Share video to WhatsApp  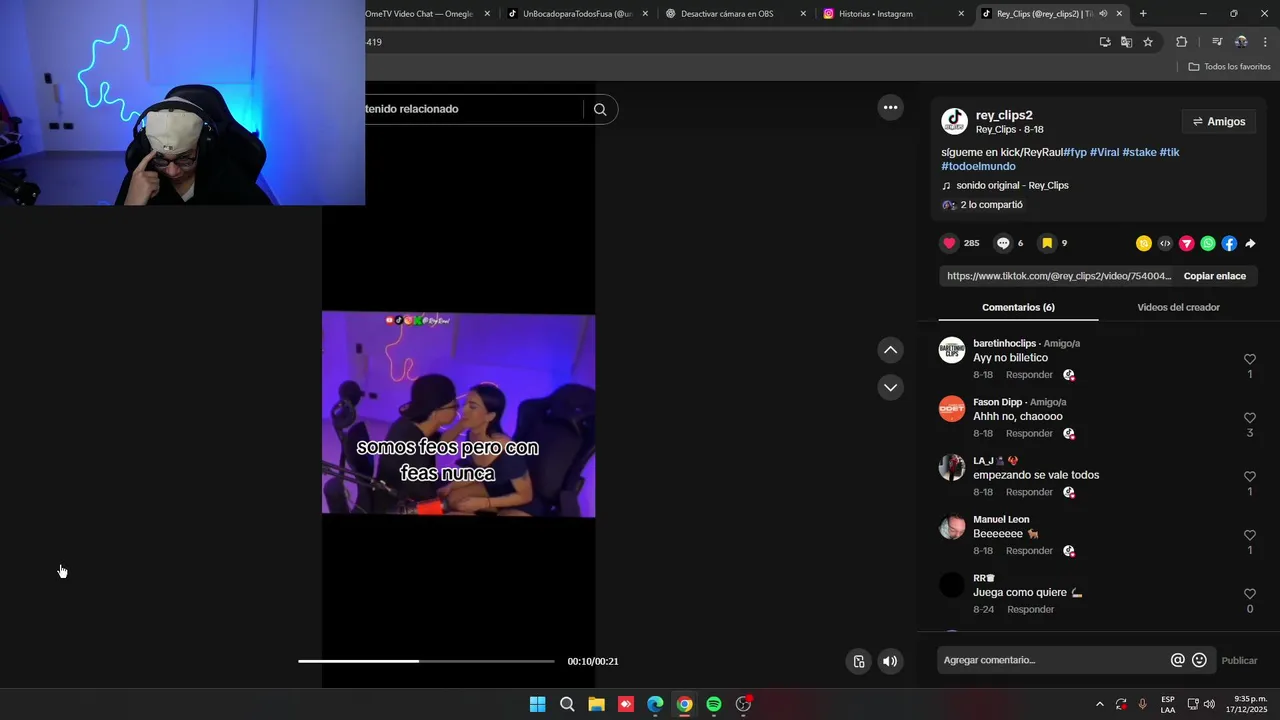pyautogui.click(x=1208, y=243)
